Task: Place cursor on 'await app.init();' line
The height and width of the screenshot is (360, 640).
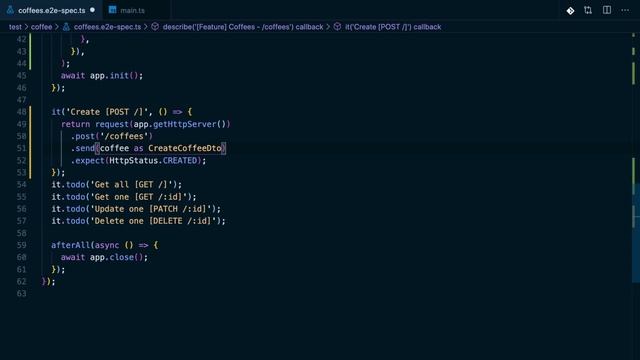Action: [102, 76]
